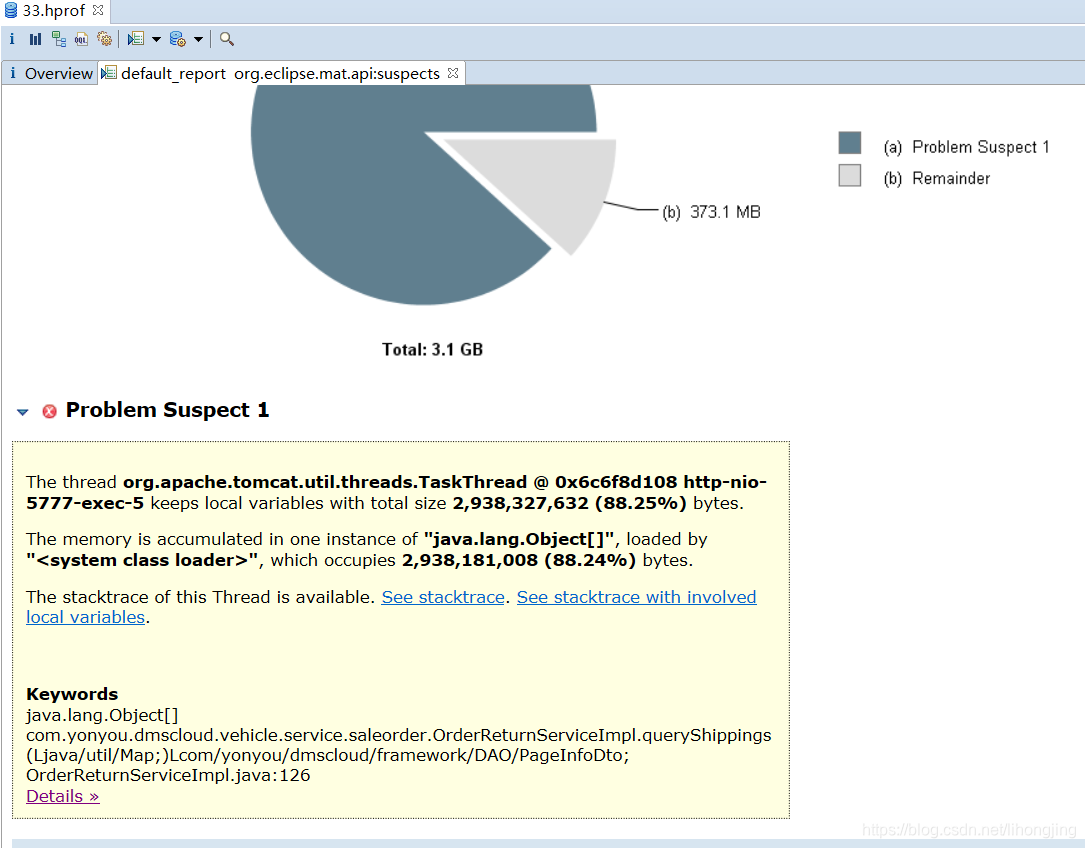Open the Overview info toolbar icon
Image resolution: width=1085 pixels, height=848 pixels.
12,39
